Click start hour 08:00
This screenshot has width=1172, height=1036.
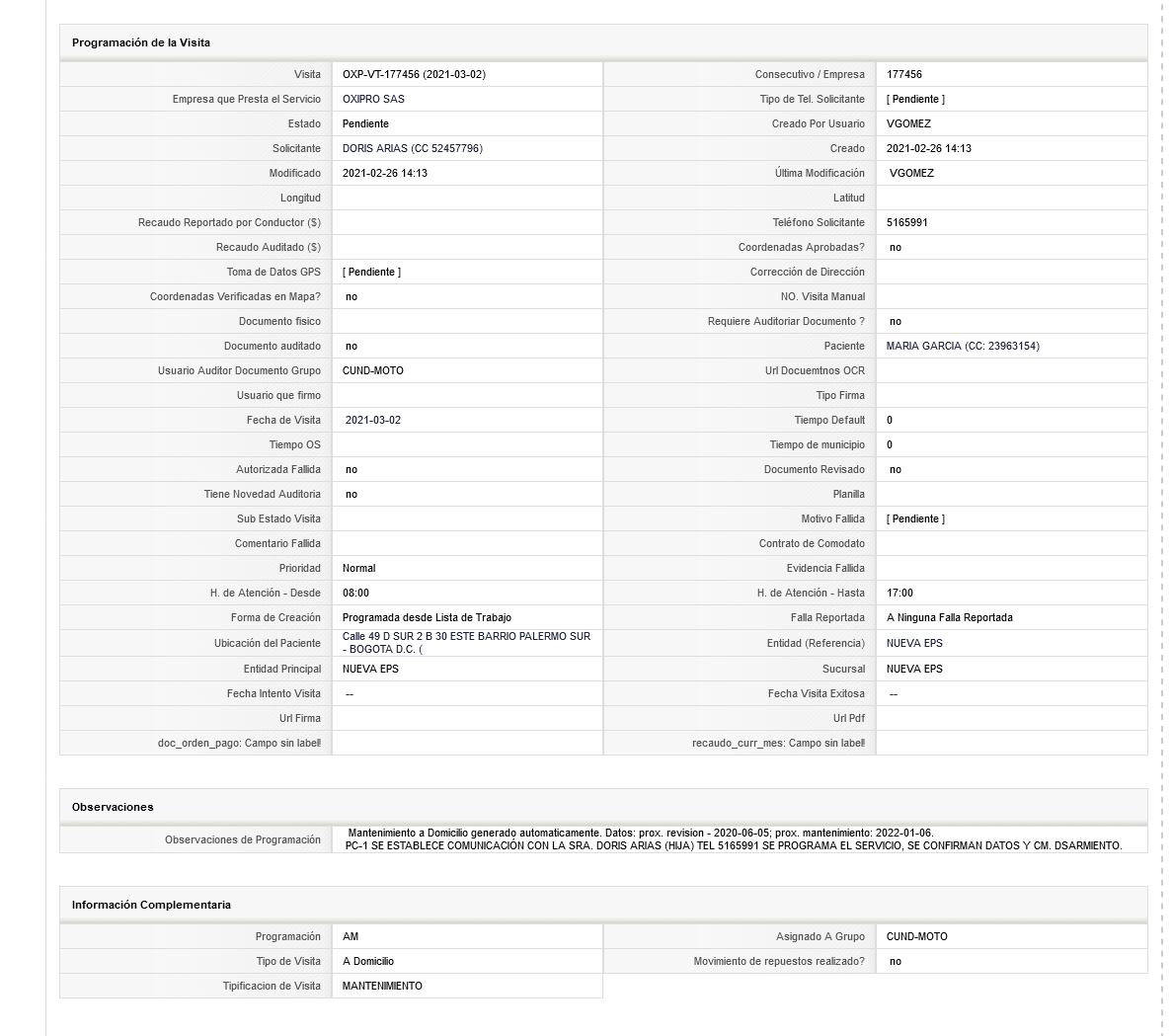(355, 593)
